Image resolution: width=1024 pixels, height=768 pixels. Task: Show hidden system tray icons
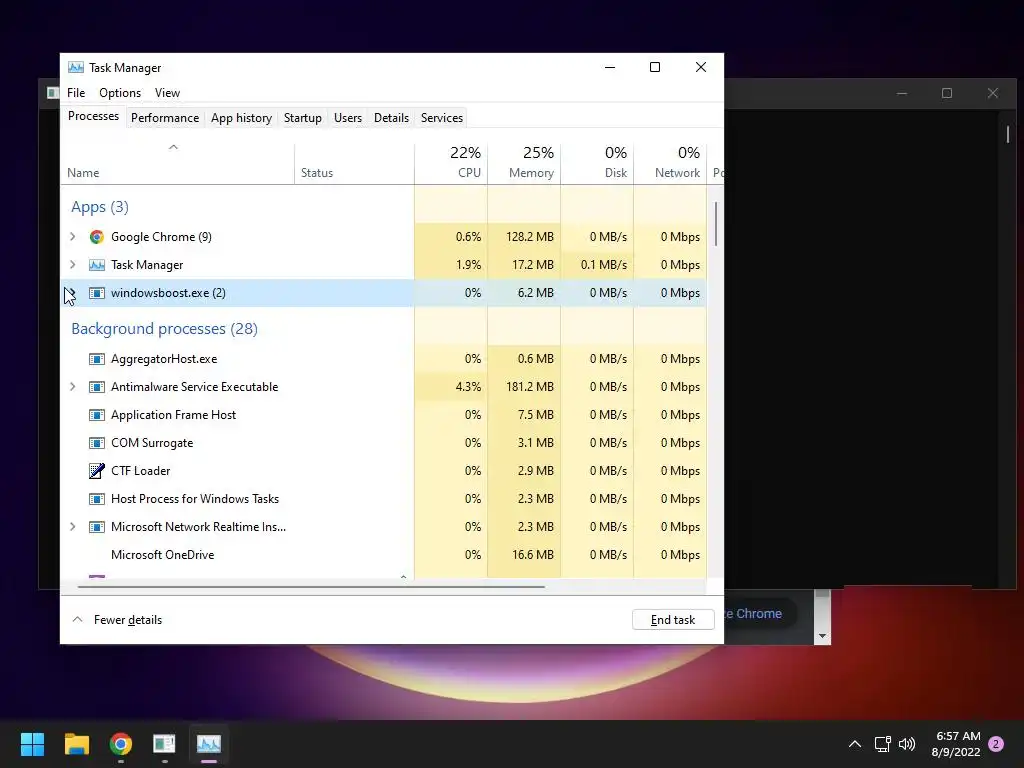tap(854, 744)
